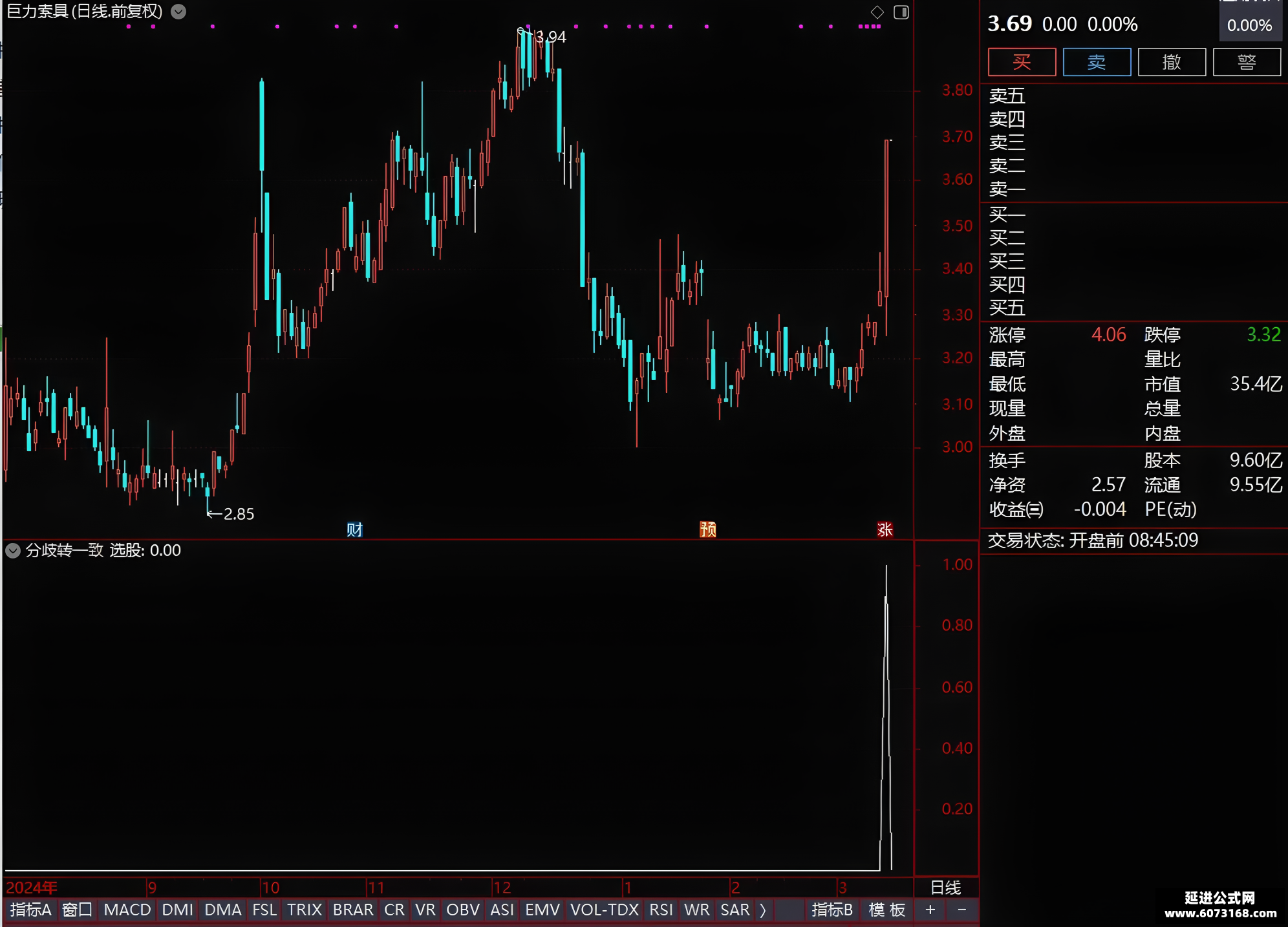Click the 财 financial report marker icon
Screen dimensions: 1288x927
pos(354,529)
